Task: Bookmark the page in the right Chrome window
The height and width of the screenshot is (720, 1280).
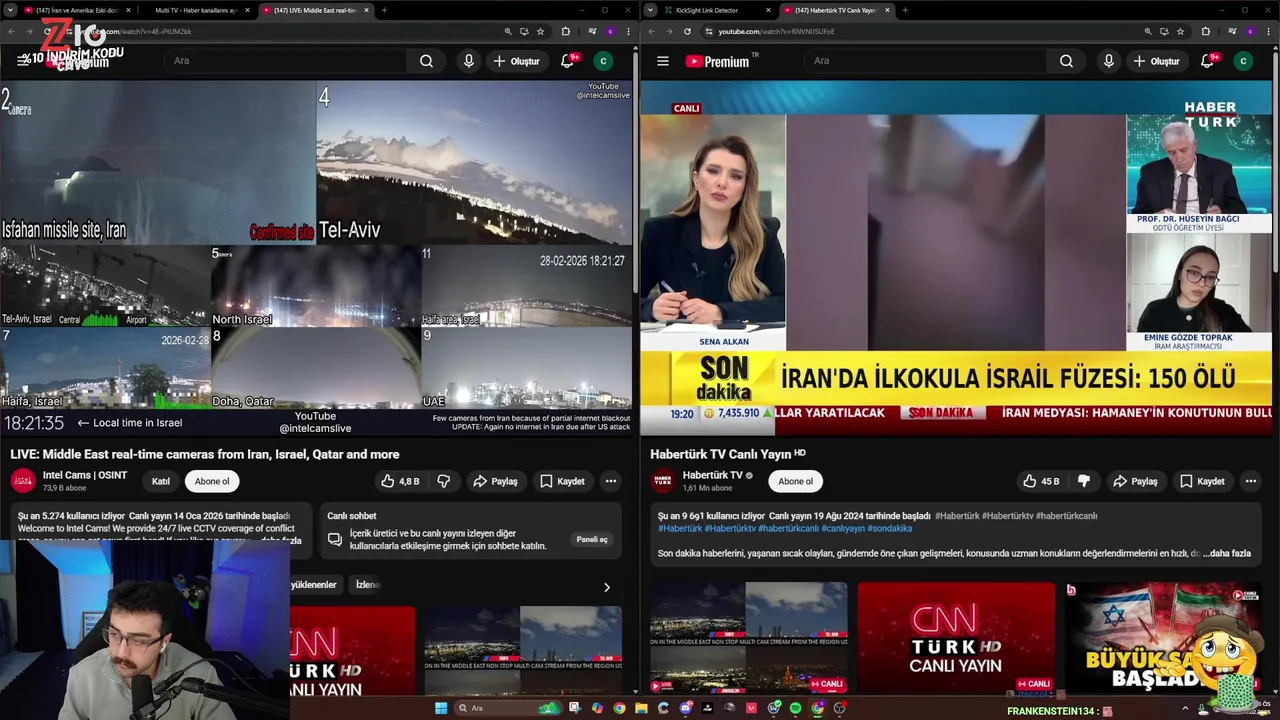Action: click(x=1180, y=31)
